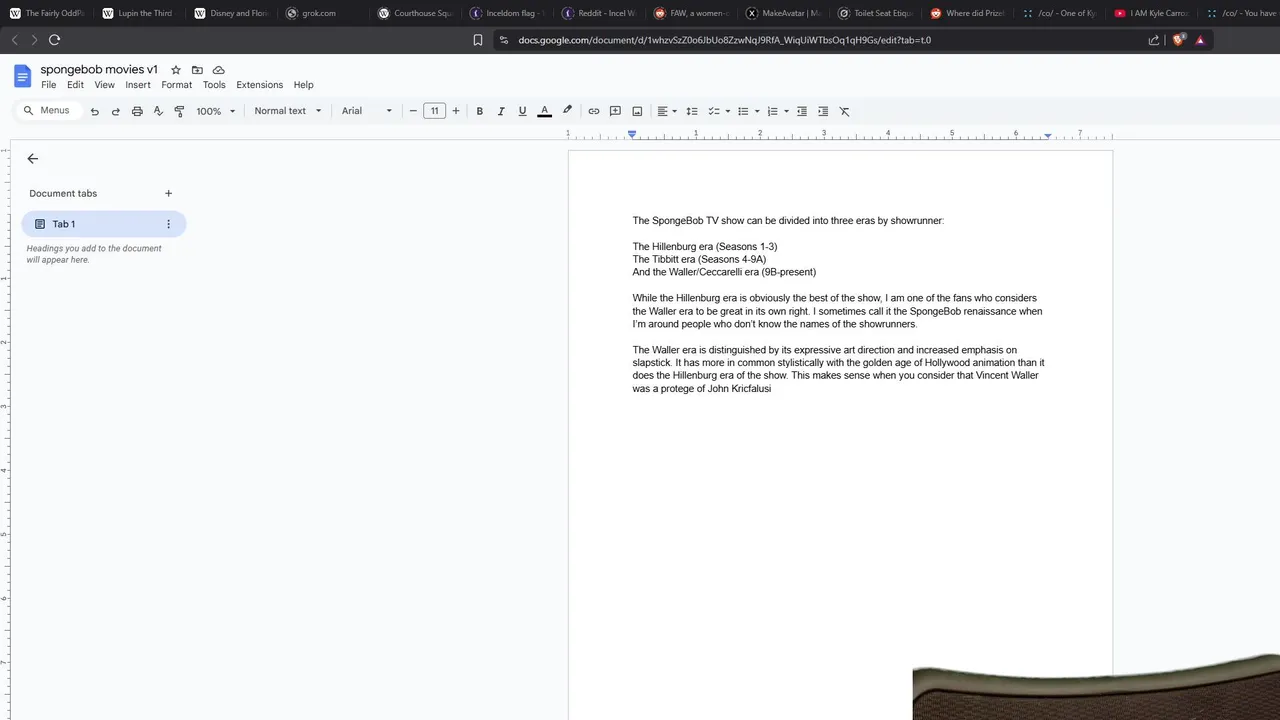Open the Arial font dropdown
This screenshot has width=1280, height=720.
tap(367, 111)
